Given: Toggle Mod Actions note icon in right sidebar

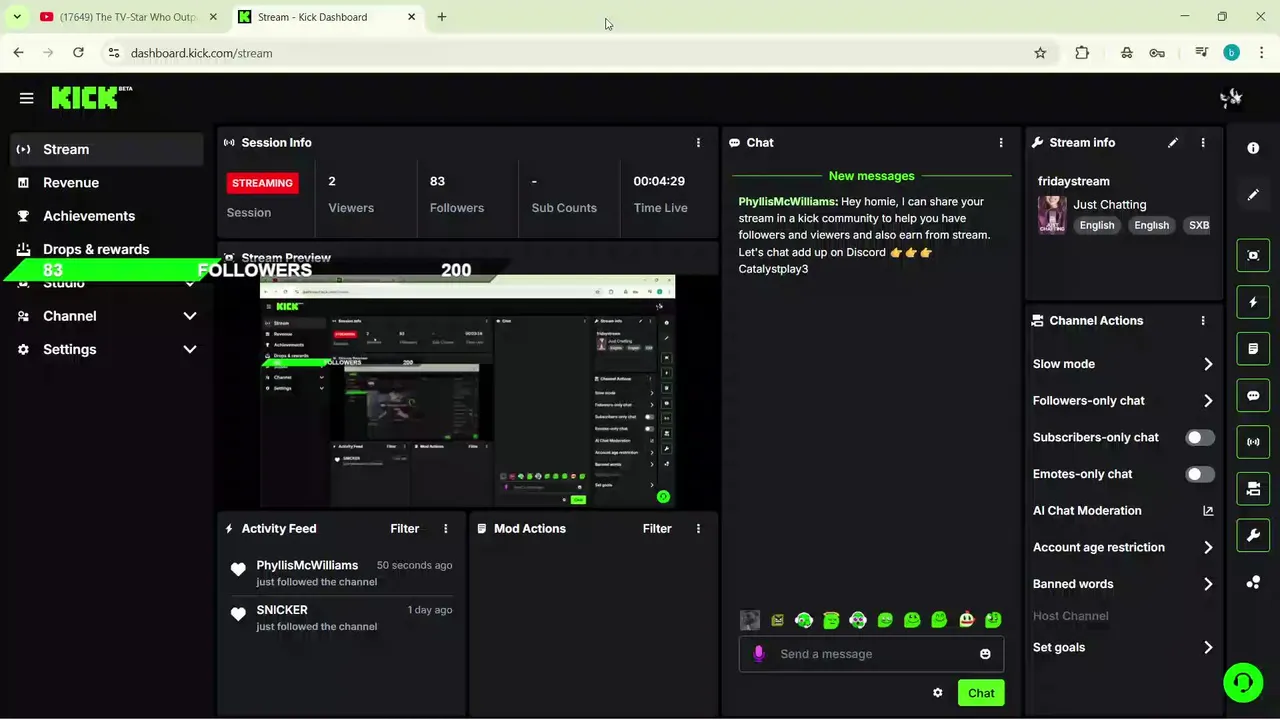Looking at the screenshot, I should click(1253, 349).
